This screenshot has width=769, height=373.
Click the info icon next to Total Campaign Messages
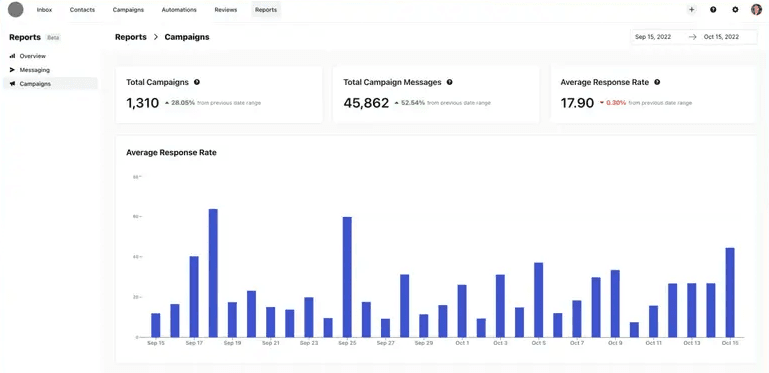[x=450, y=82]
